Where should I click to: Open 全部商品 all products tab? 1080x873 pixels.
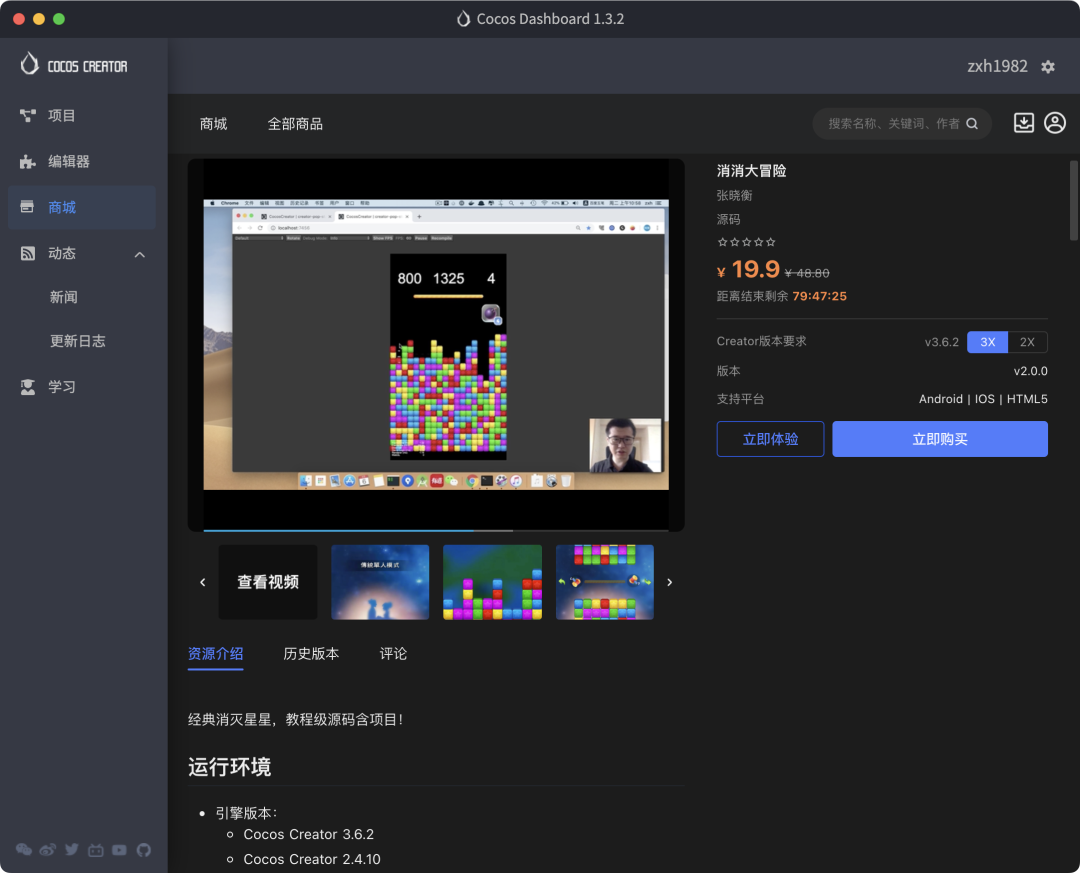point(295,124)
